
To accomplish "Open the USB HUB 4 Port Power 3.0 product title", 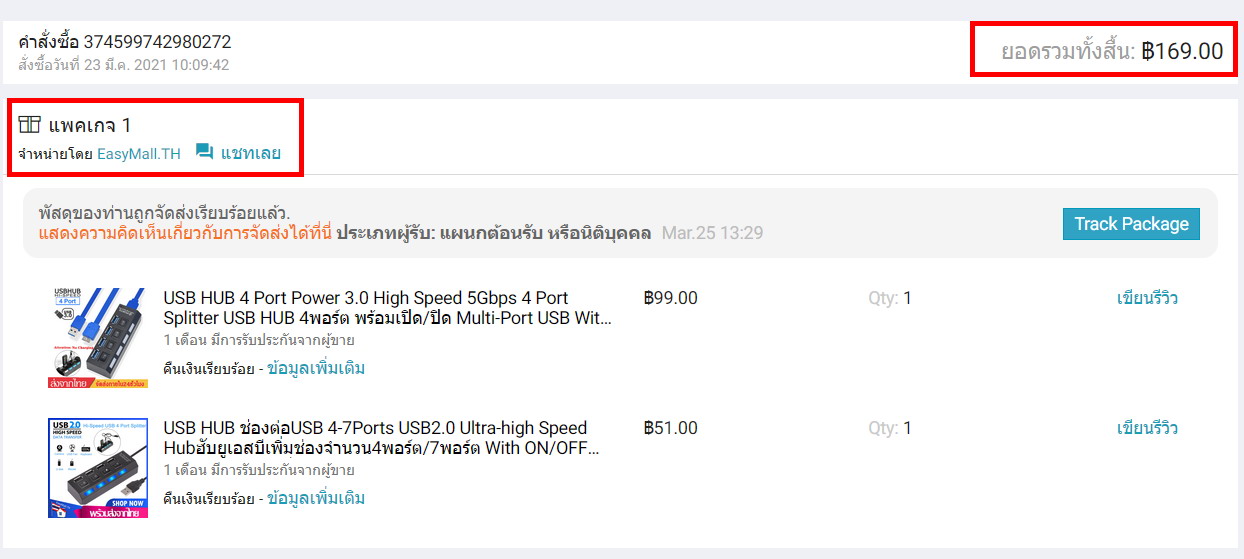I will click(x=388, y=308).
